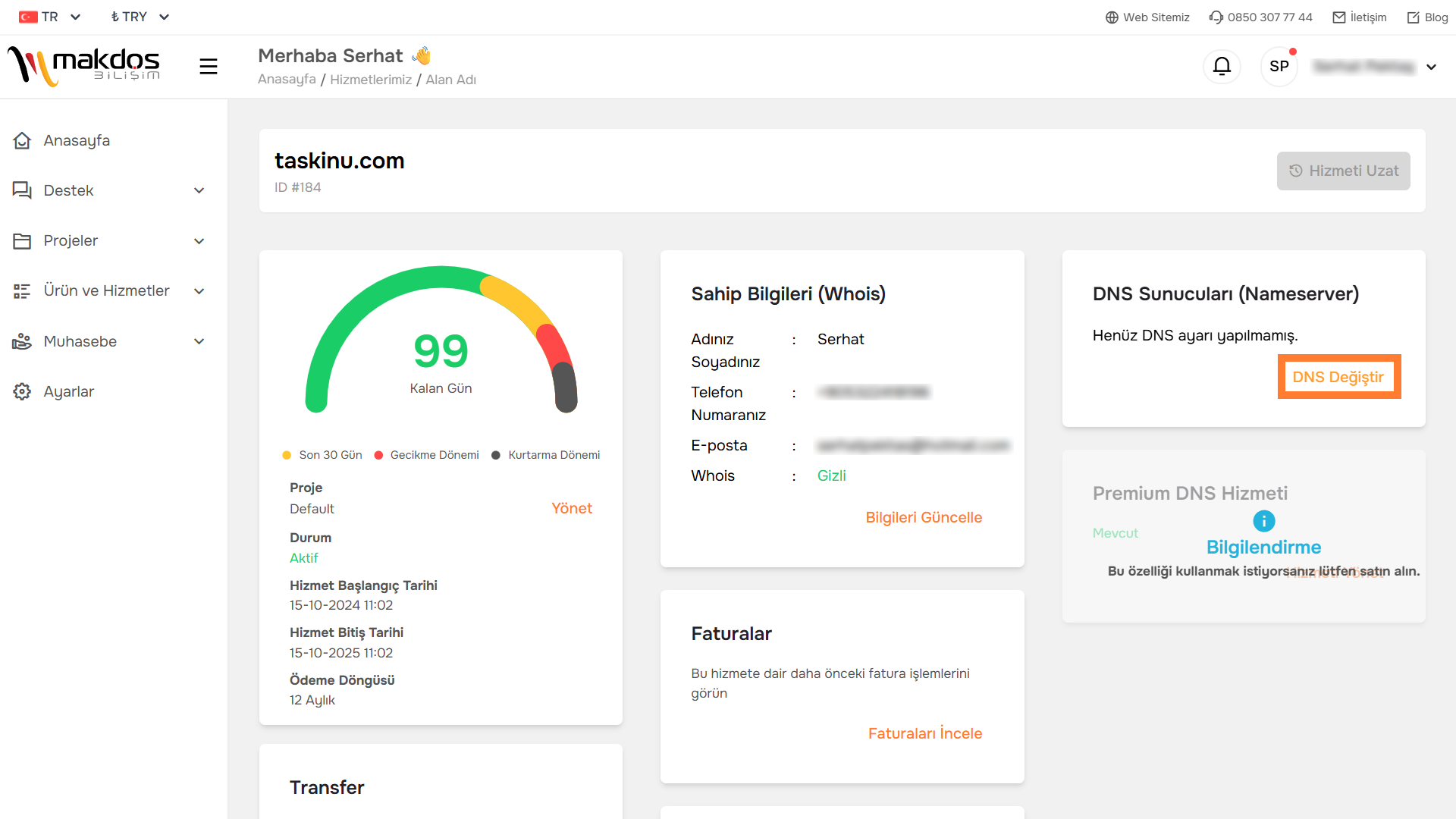Toggle the hamburger sidebar menu
This screenshot has height=819, width=1456.
point(209,67)
